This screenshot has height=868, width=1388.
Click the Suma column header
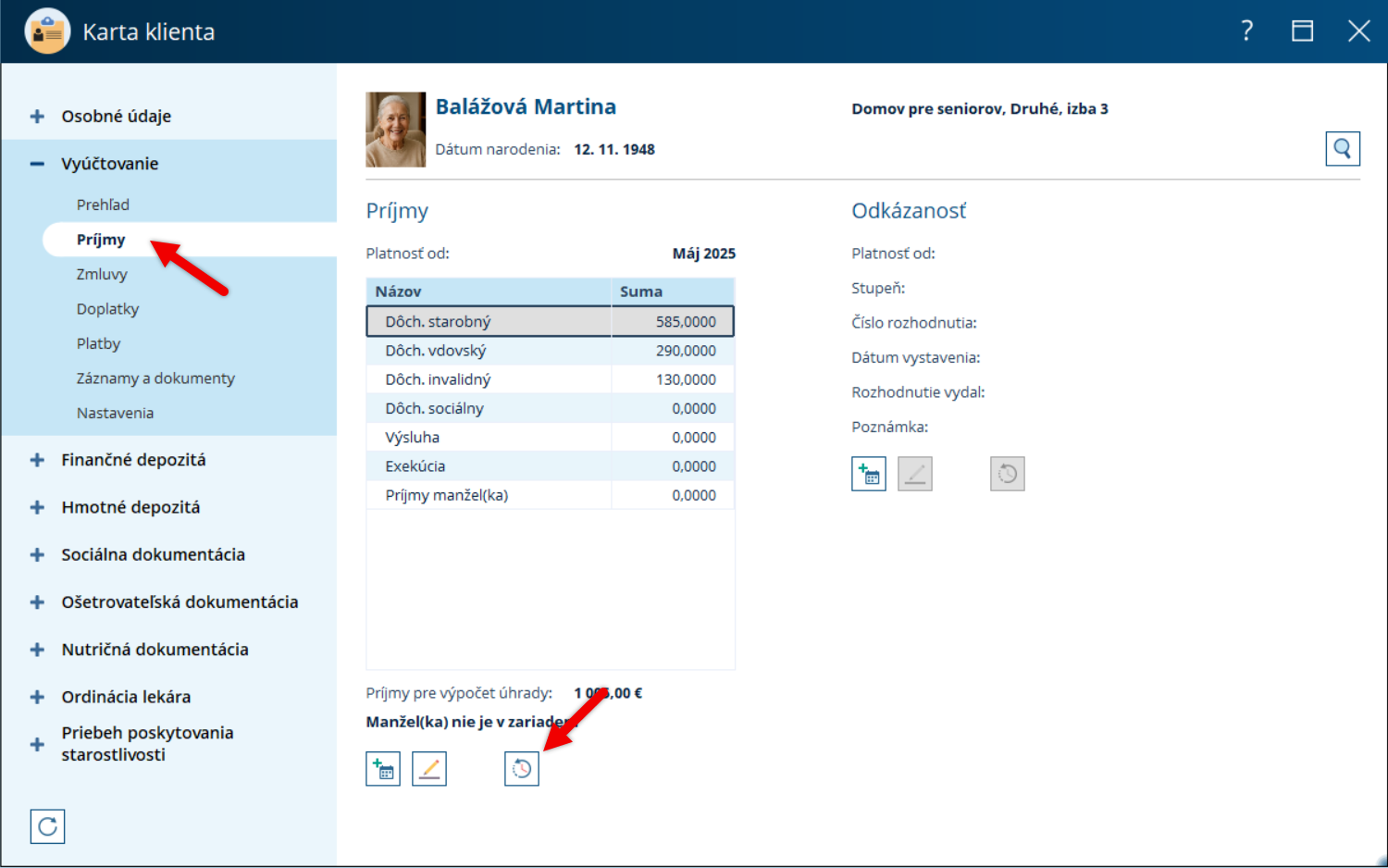coord(673,291)
